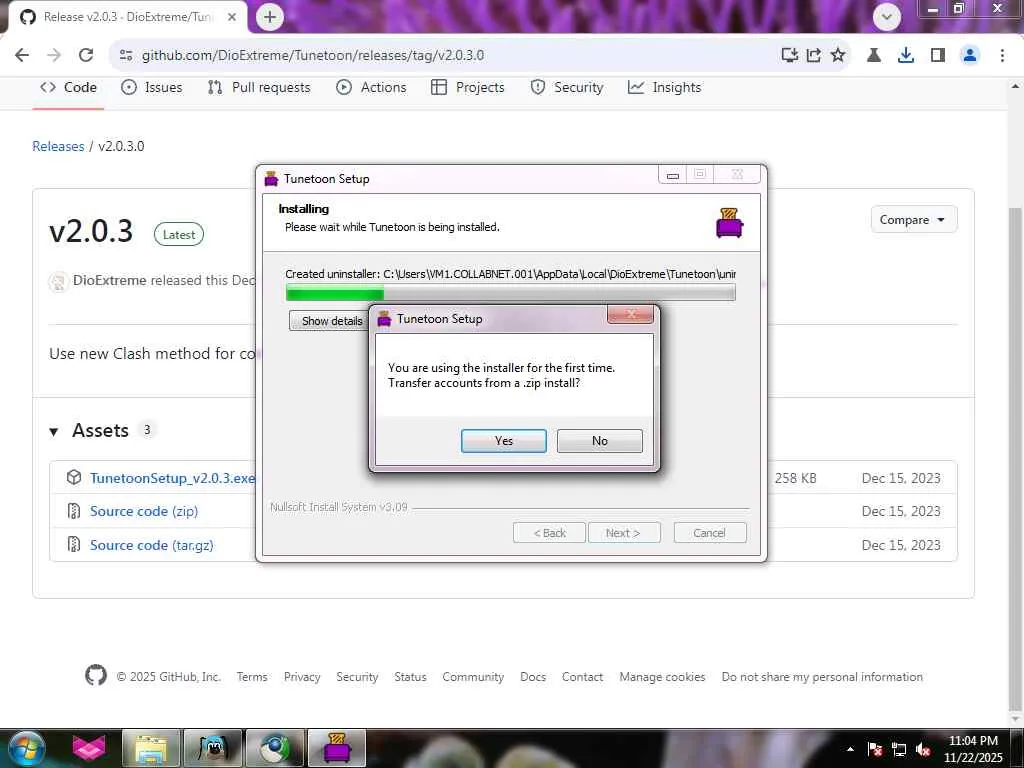Open site information icon in address bar

tap(126, 56)
